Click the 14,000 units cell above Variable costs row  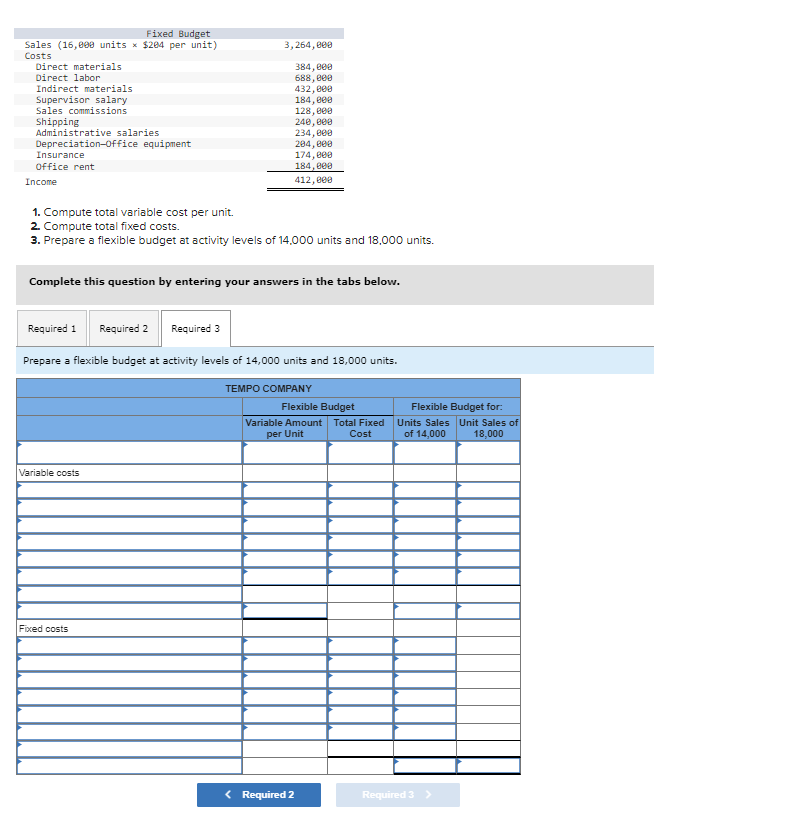point(425,452)
